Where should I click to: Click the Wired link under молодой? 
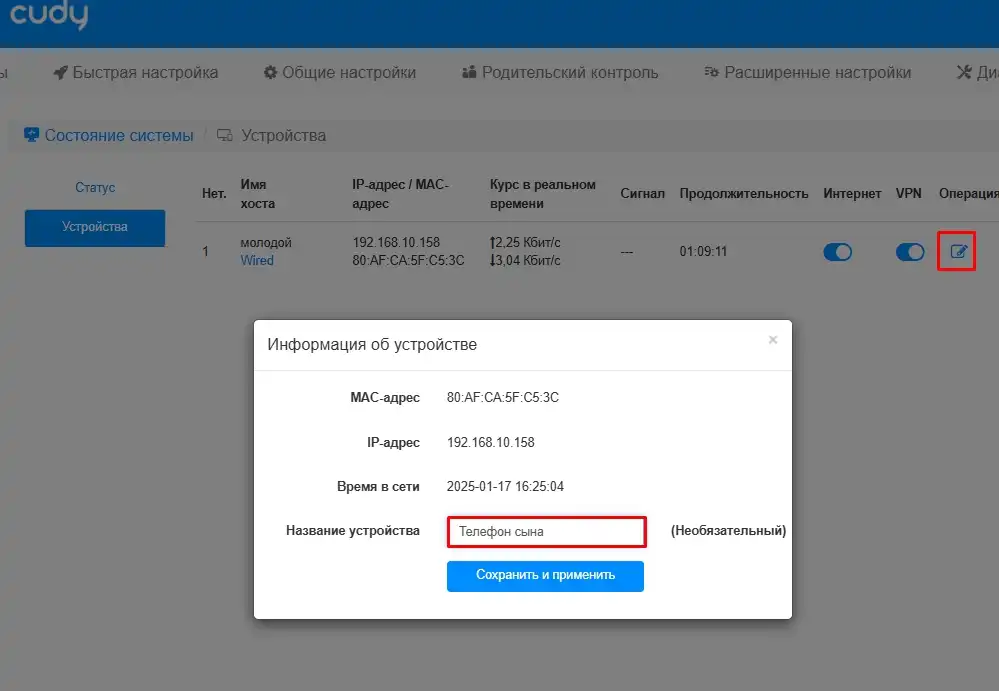pos(257,260)
